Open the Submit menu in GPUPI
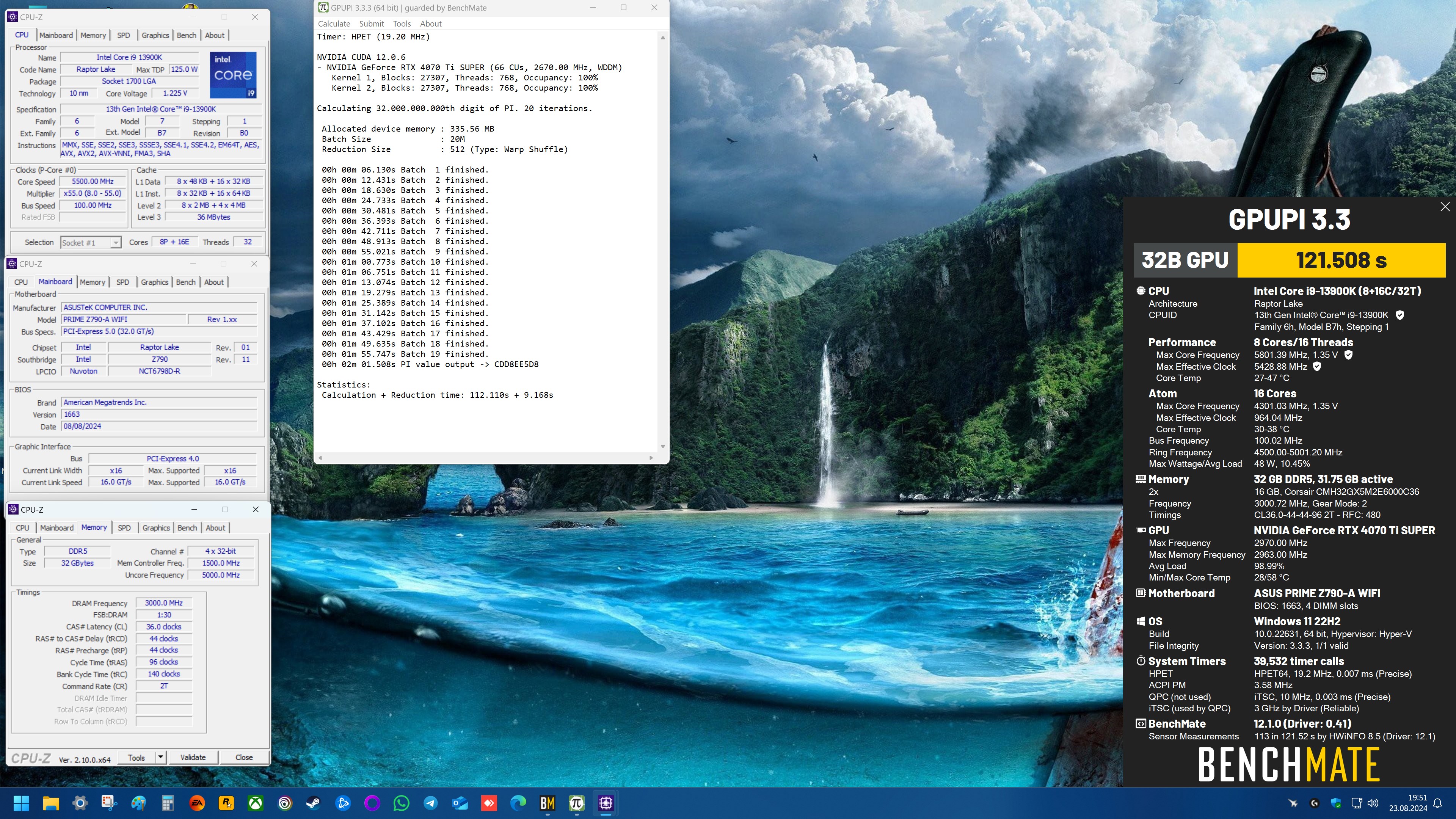 371,24
